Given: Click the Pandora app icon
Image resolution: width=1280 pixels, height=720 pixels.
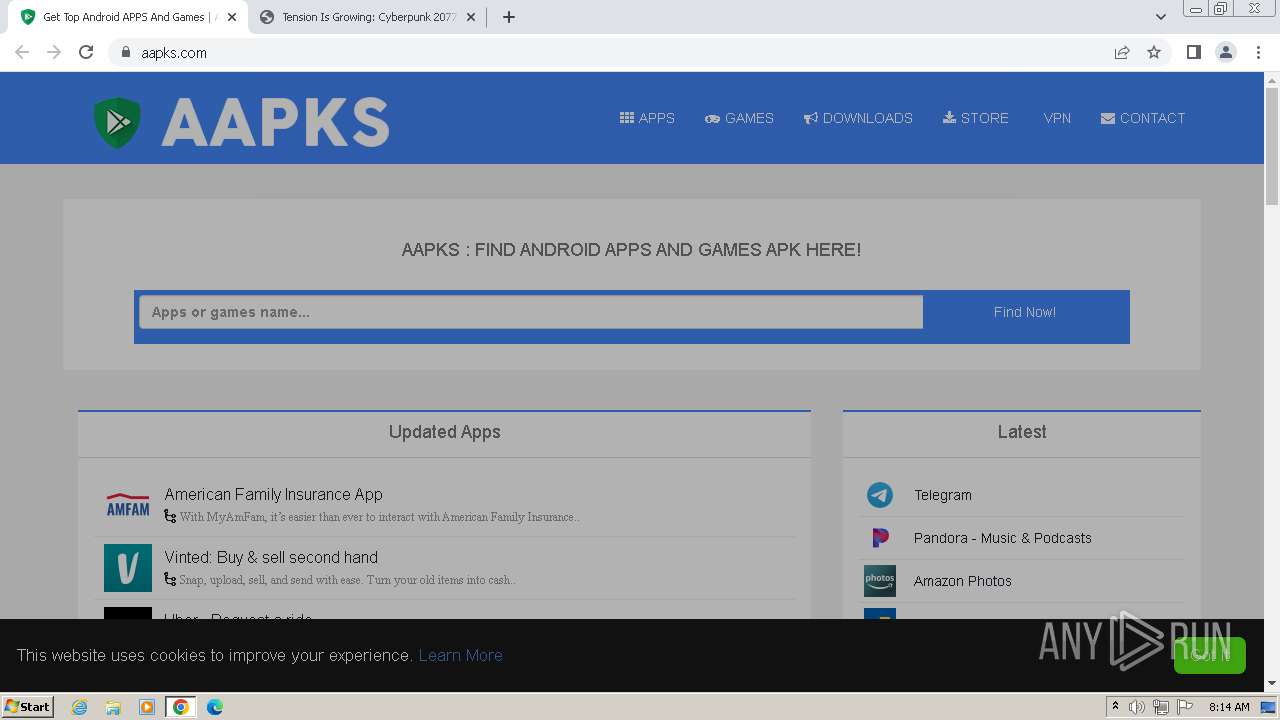Looking at the screenshot, I should click(x=880, y=538).
